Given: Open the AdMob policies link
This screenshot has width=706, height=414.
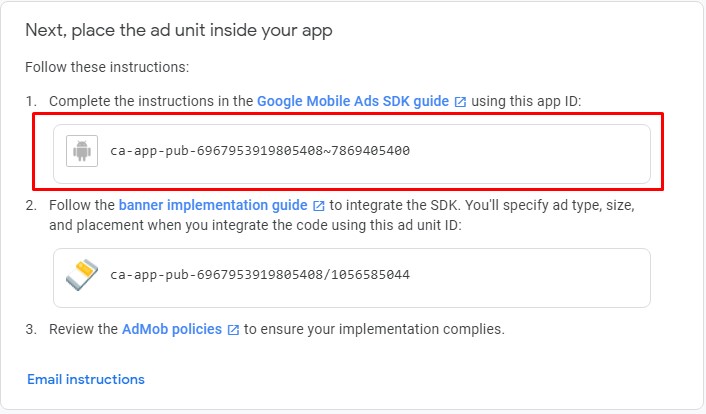Looking at the screenshot, I should [x=172, y=329].
